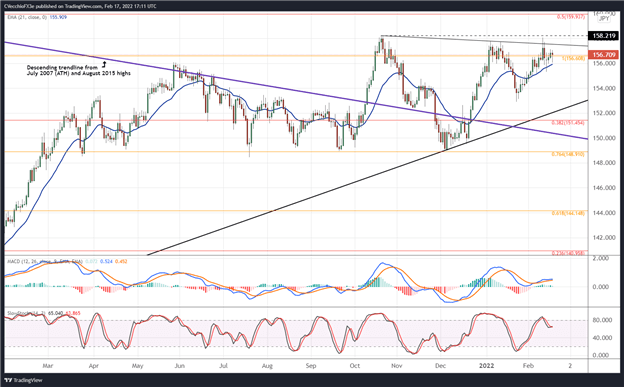The height and width of the screenshot is (387, 624).
Task: Click the 158.219 black price label
Action: [604, 36]
